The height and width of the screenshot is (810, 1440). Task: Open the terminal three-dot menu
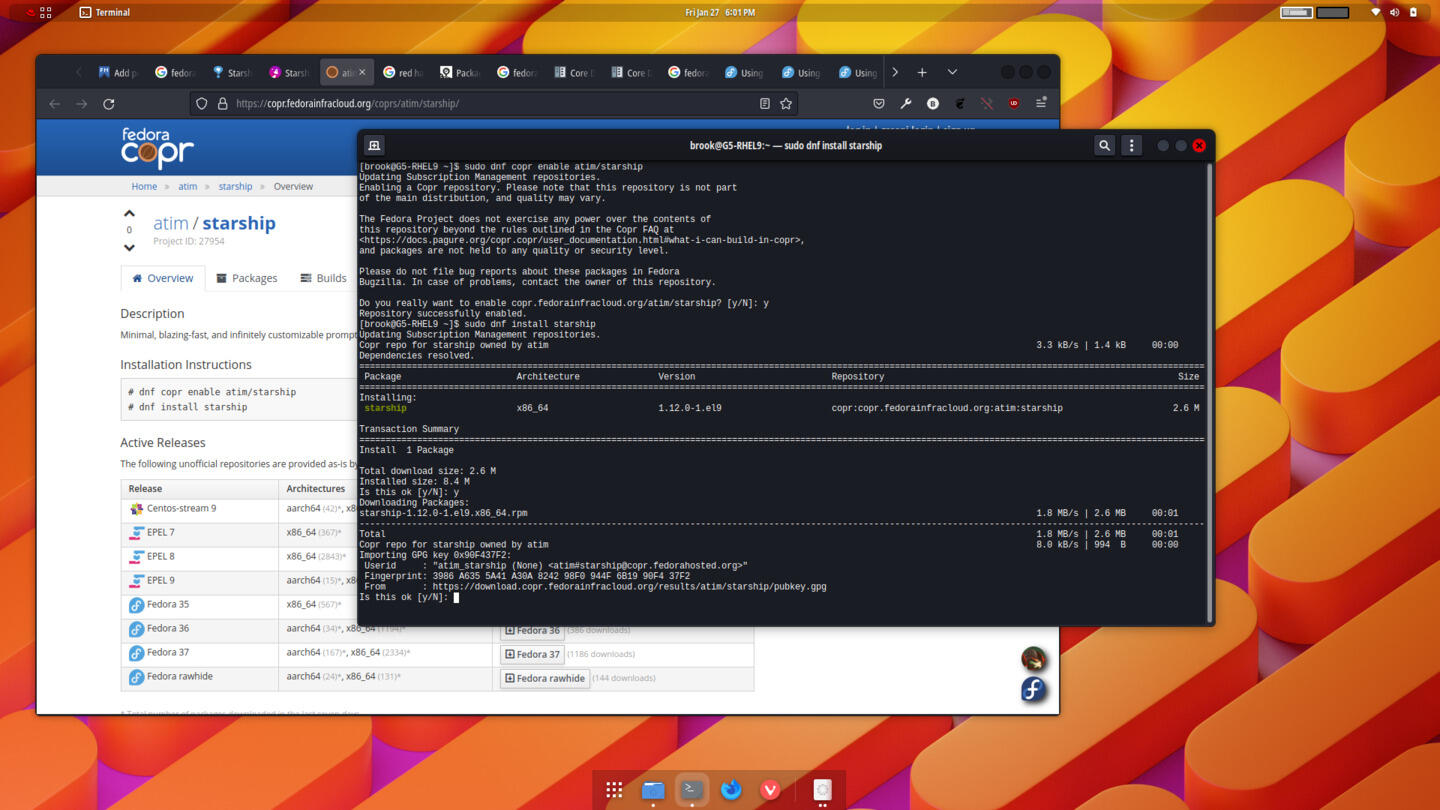(1131, 145)
